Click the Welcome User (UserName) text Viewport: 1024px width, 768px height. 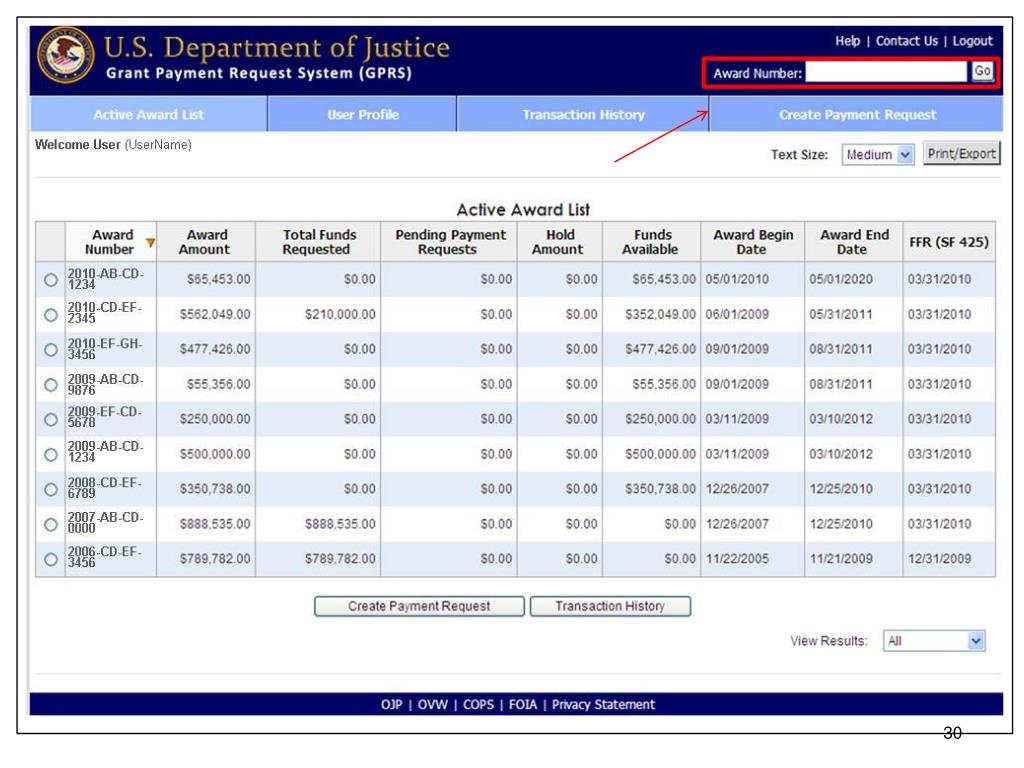pyautogui.click(x=113, y=145)
